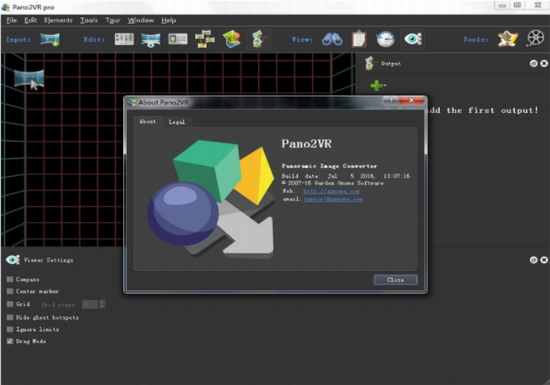Switch to the Legal tab
The height and width of the screenshot is (385, 550).
pyautogui.click(x=176, y=122)
